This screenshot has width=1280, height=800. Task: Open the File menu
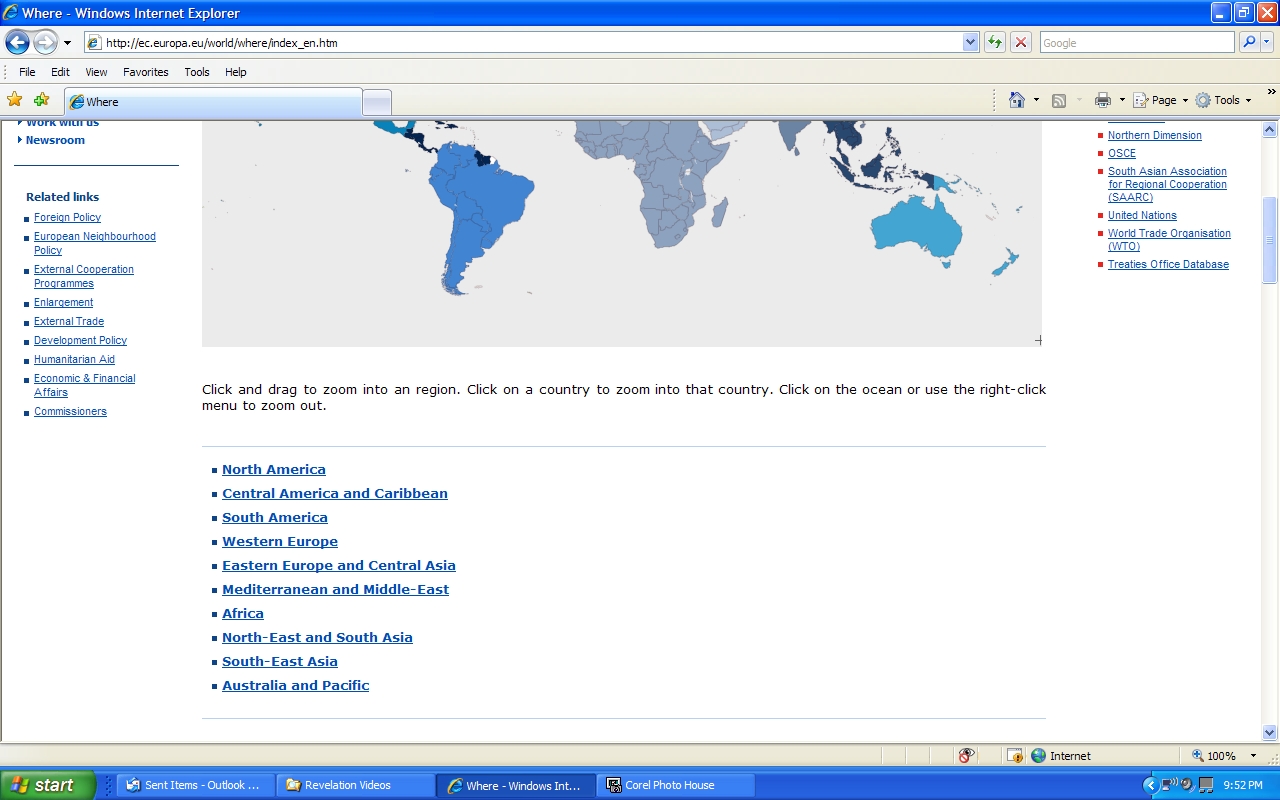pyautogui.click(x=27, y=72)
